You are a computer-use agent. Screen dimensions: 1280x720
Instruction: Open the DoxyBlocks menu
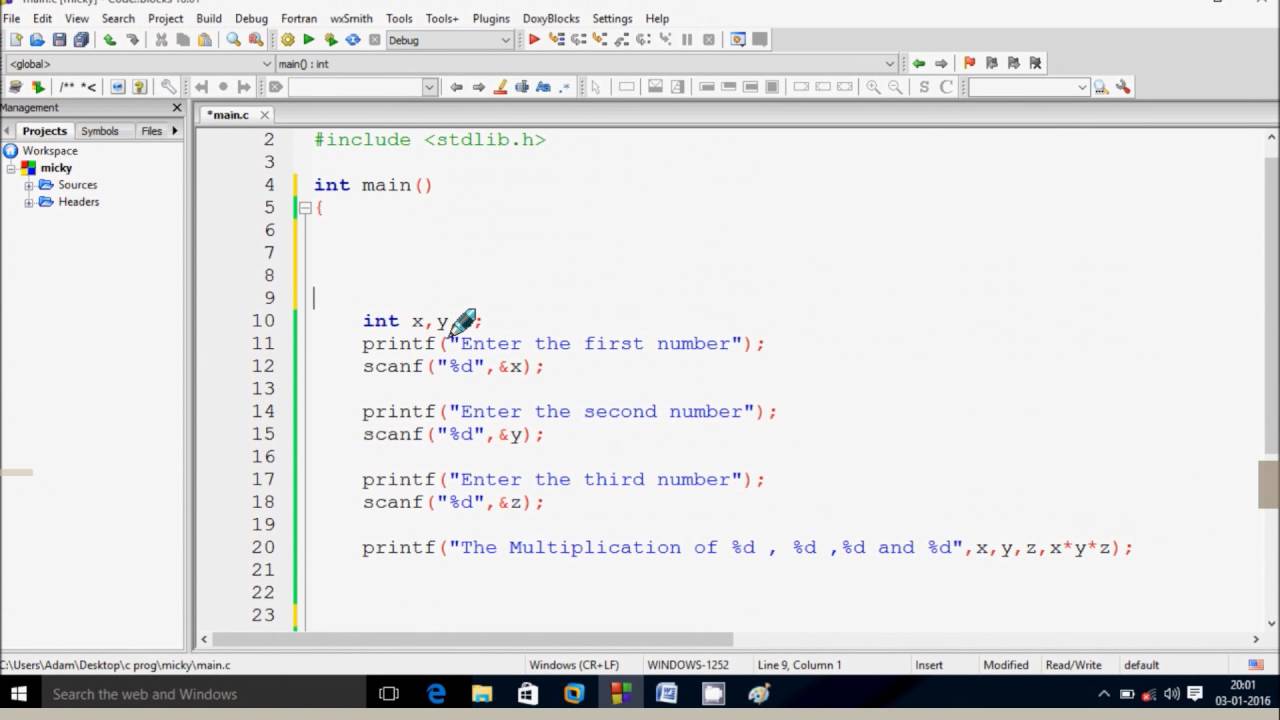551,18
